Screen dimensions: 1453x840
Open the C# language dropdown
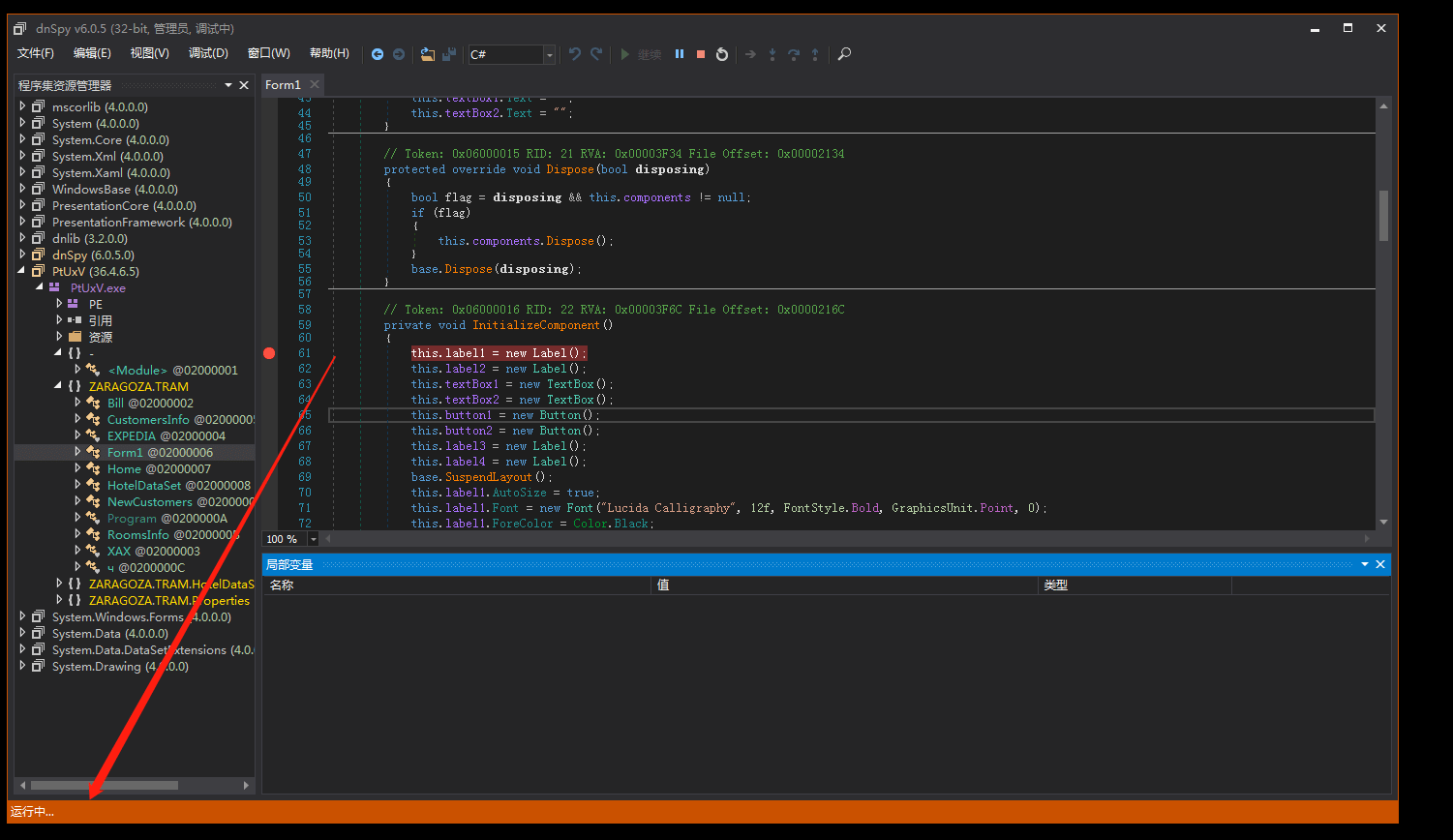550,55
